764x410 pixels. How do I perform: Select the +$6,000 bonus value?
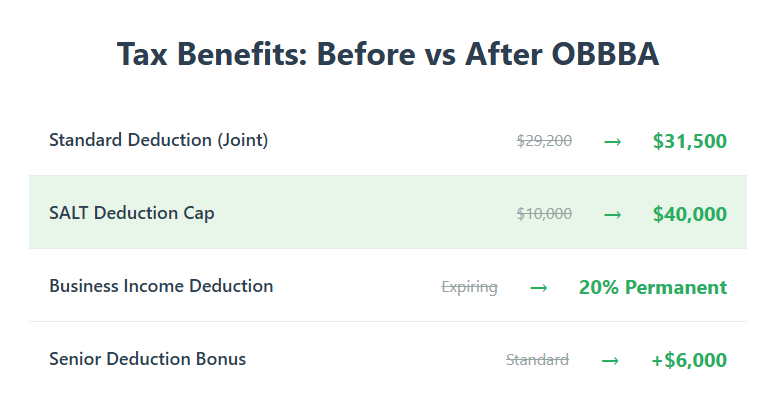[689, 360]
